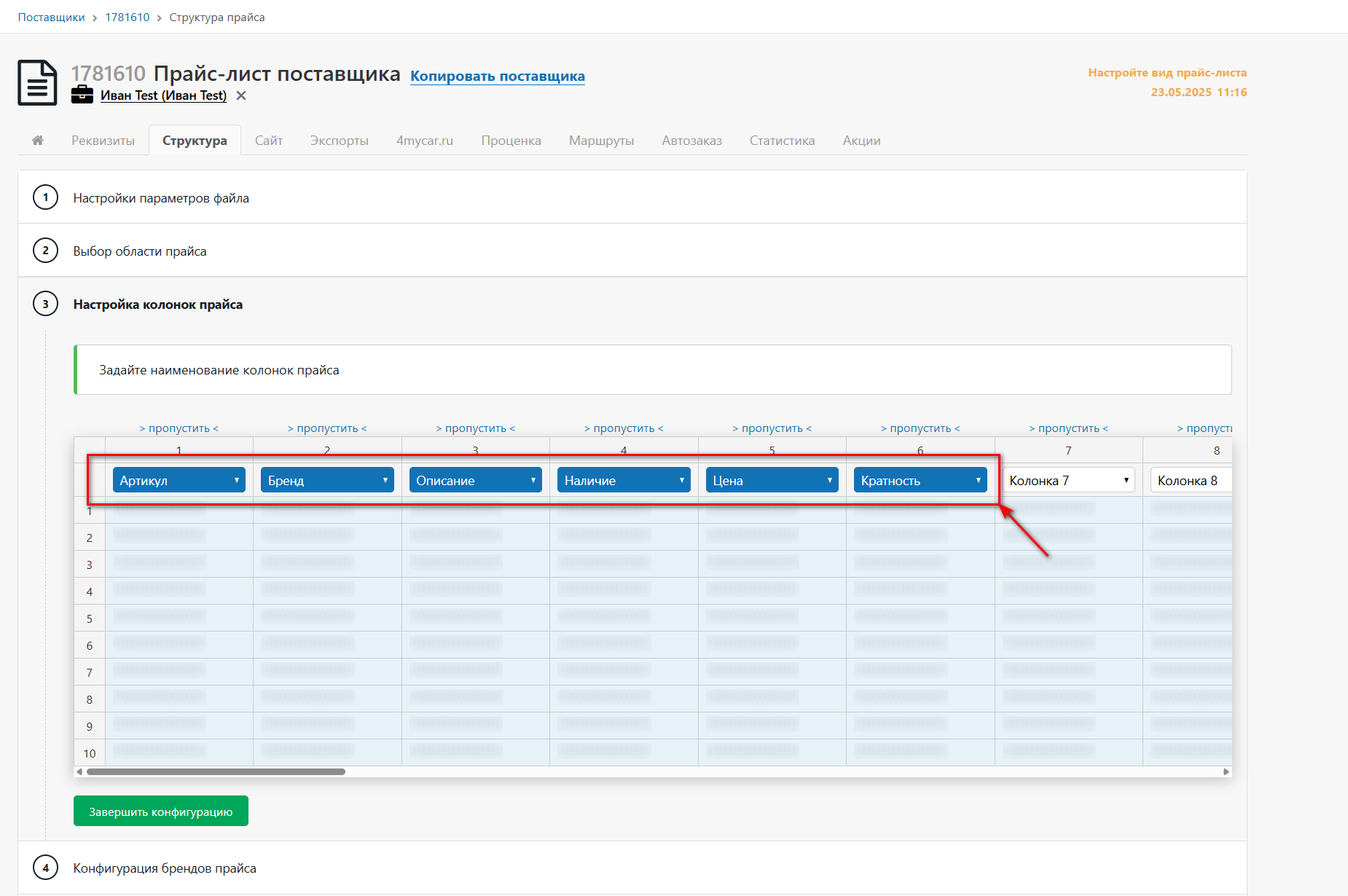Click Структура прайса breadcrumb text
The image size is (1348, 896).
tap(217, 17)
